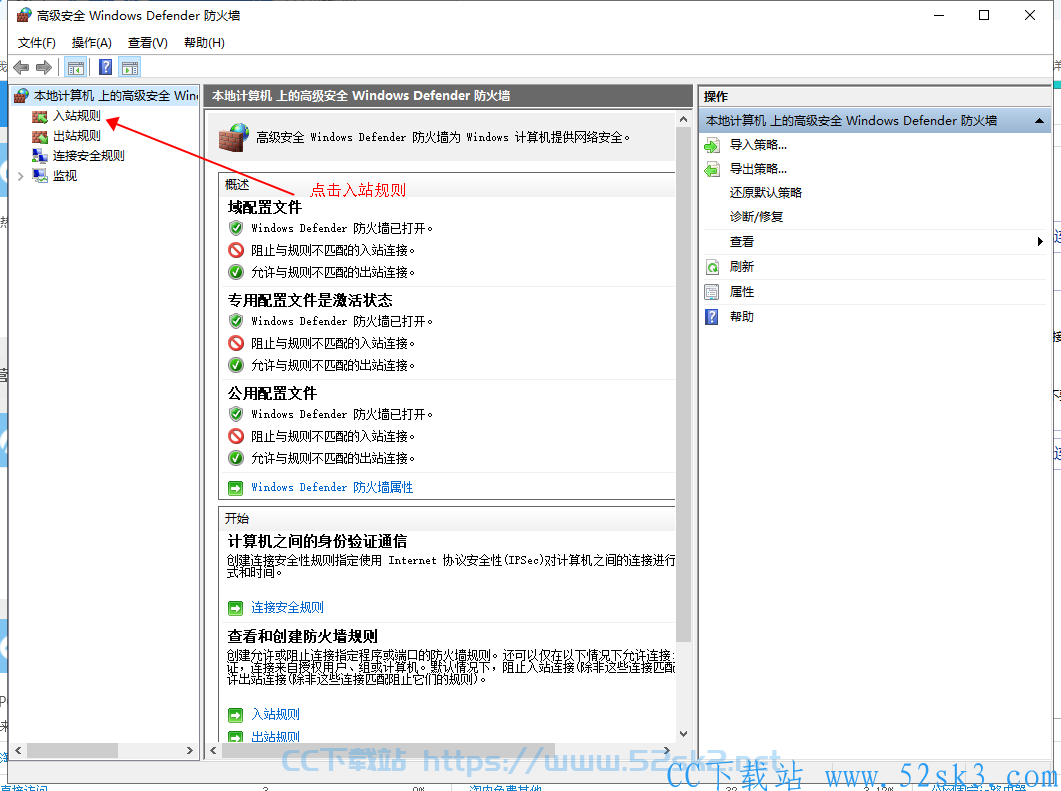1061x791 pixels.
Task: Click 属性 action text
Action: tap(742, 292)
